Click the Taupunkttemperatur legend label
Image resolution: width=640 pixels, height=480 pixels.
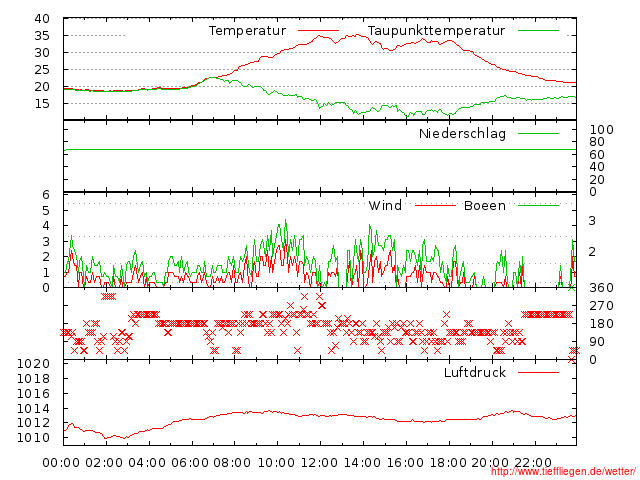point(436,31)
